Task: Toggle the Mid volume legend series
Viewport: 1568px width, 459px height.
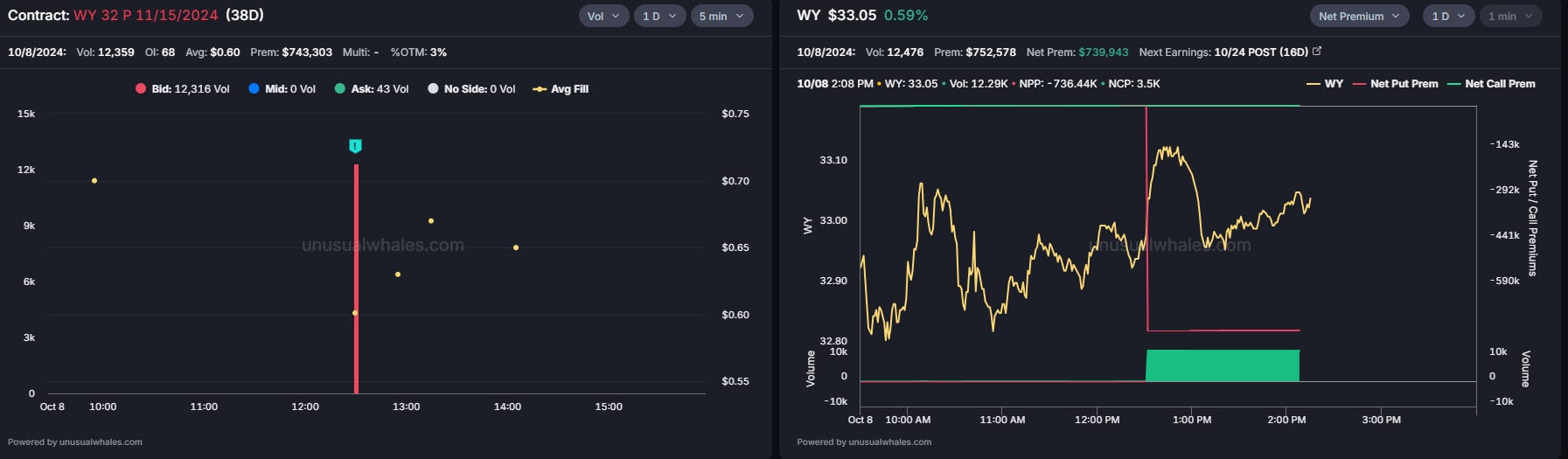Action: coord(282,89)
